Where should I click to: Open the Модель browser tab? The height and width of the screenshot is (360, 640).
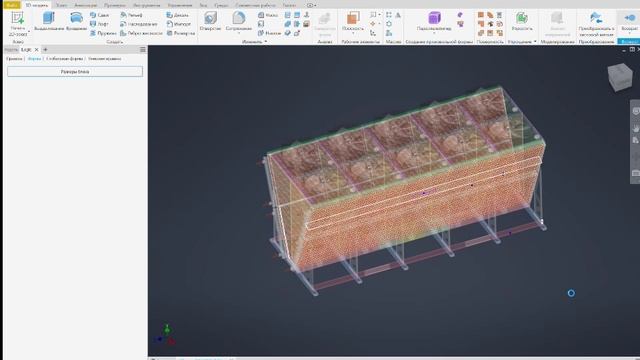pos(11,50)
